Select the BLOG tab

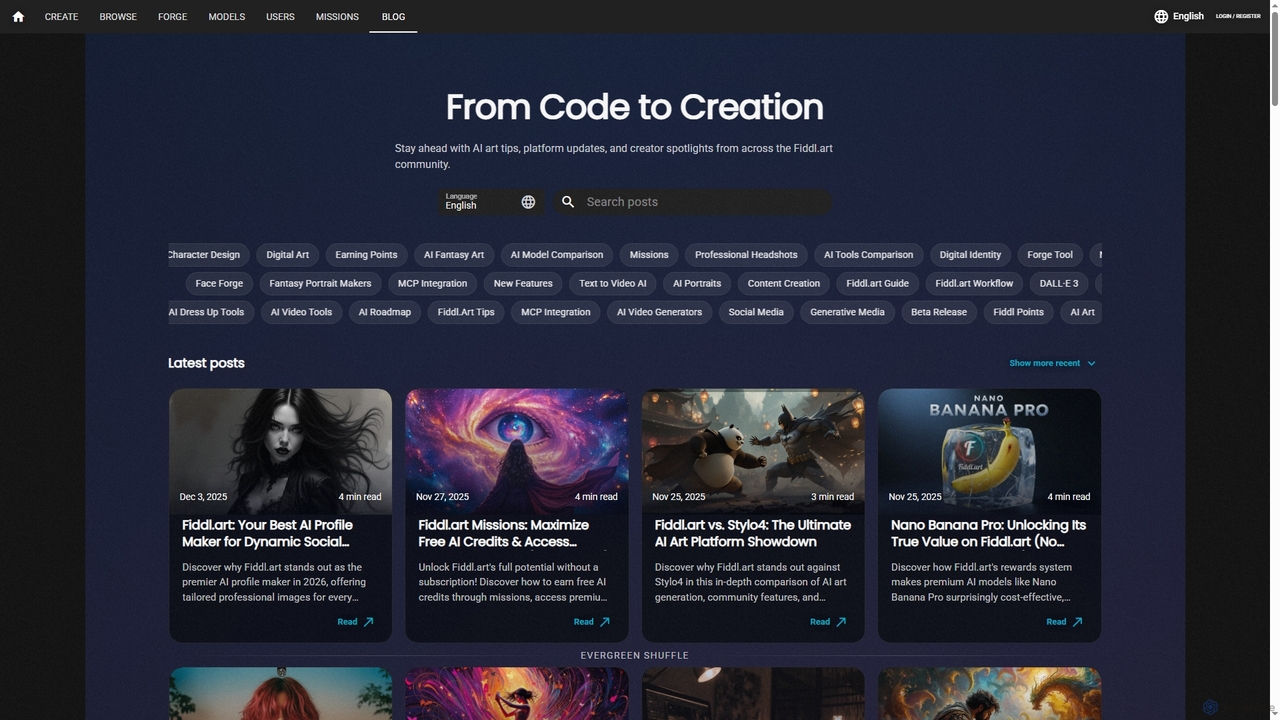393,17
